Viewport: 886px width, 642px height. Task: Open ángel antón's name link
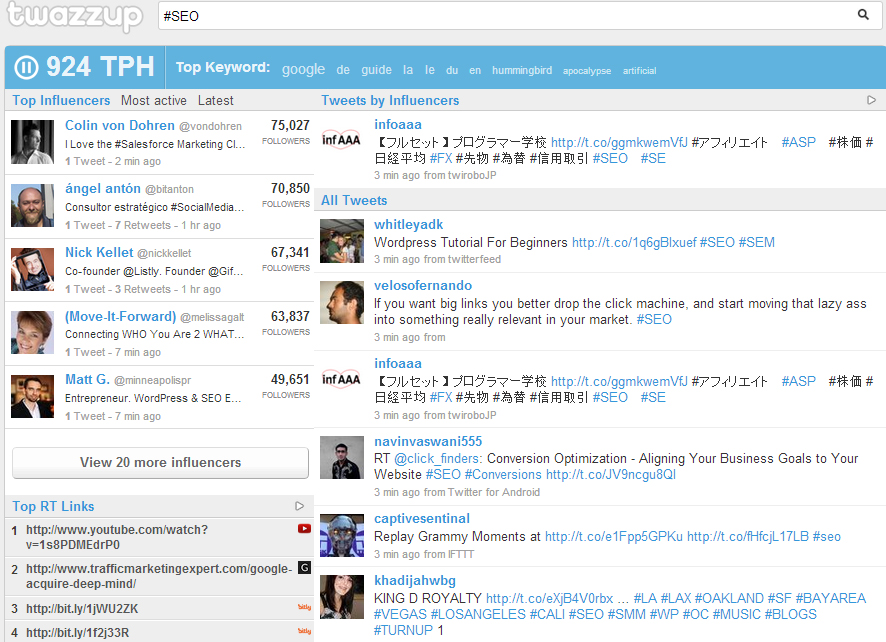pyautogui.click(x=103, y=188)
